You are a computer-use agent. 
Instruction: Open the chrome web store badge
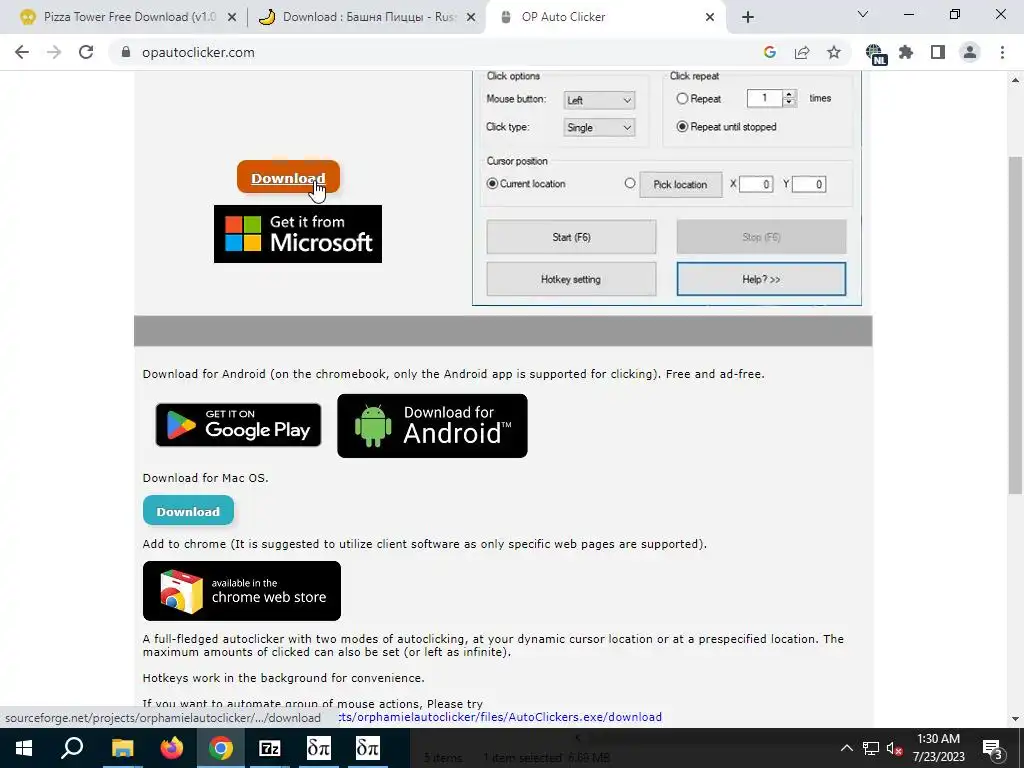tap(242, 591)
